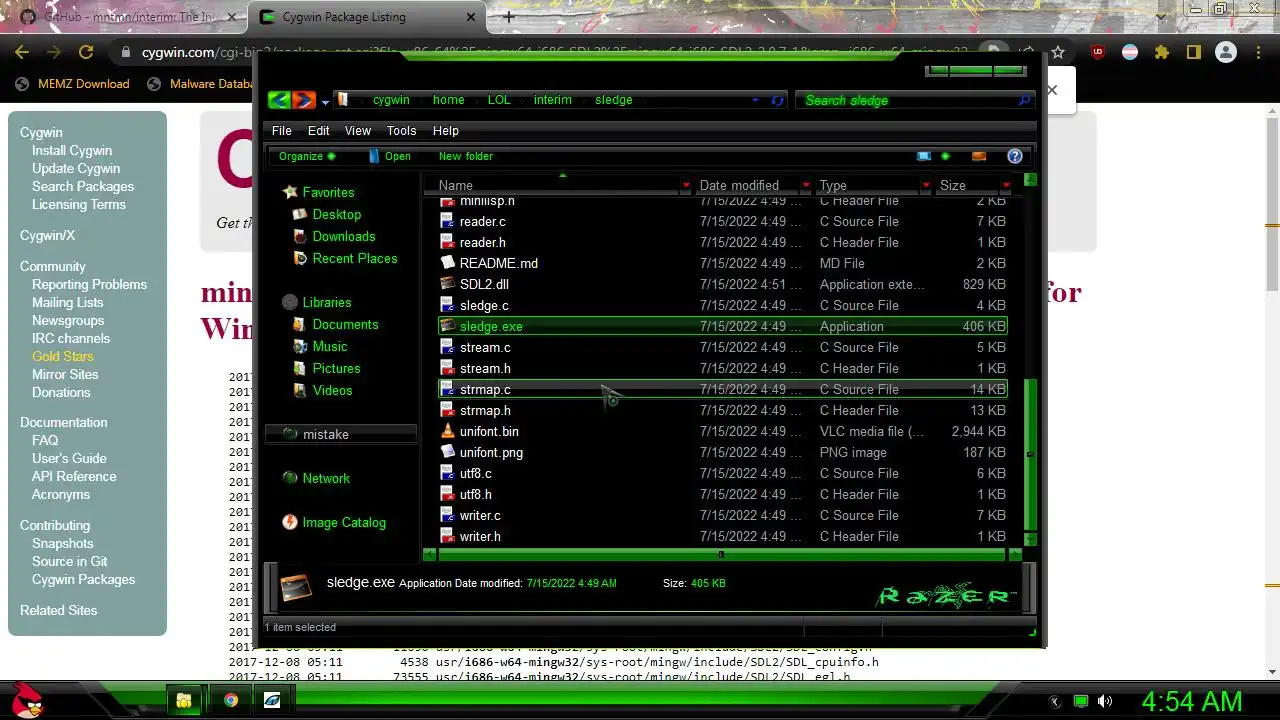Click the VLC cone icon for unifont.bin
The width and height of the screenshot is (1280, 720).
(x=448, y=431)
